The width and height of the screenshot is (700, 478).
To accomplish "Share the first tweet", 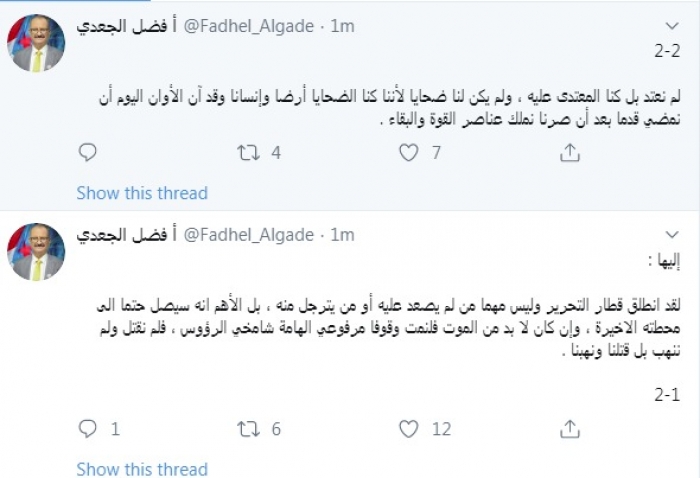I will pos(568,152).
